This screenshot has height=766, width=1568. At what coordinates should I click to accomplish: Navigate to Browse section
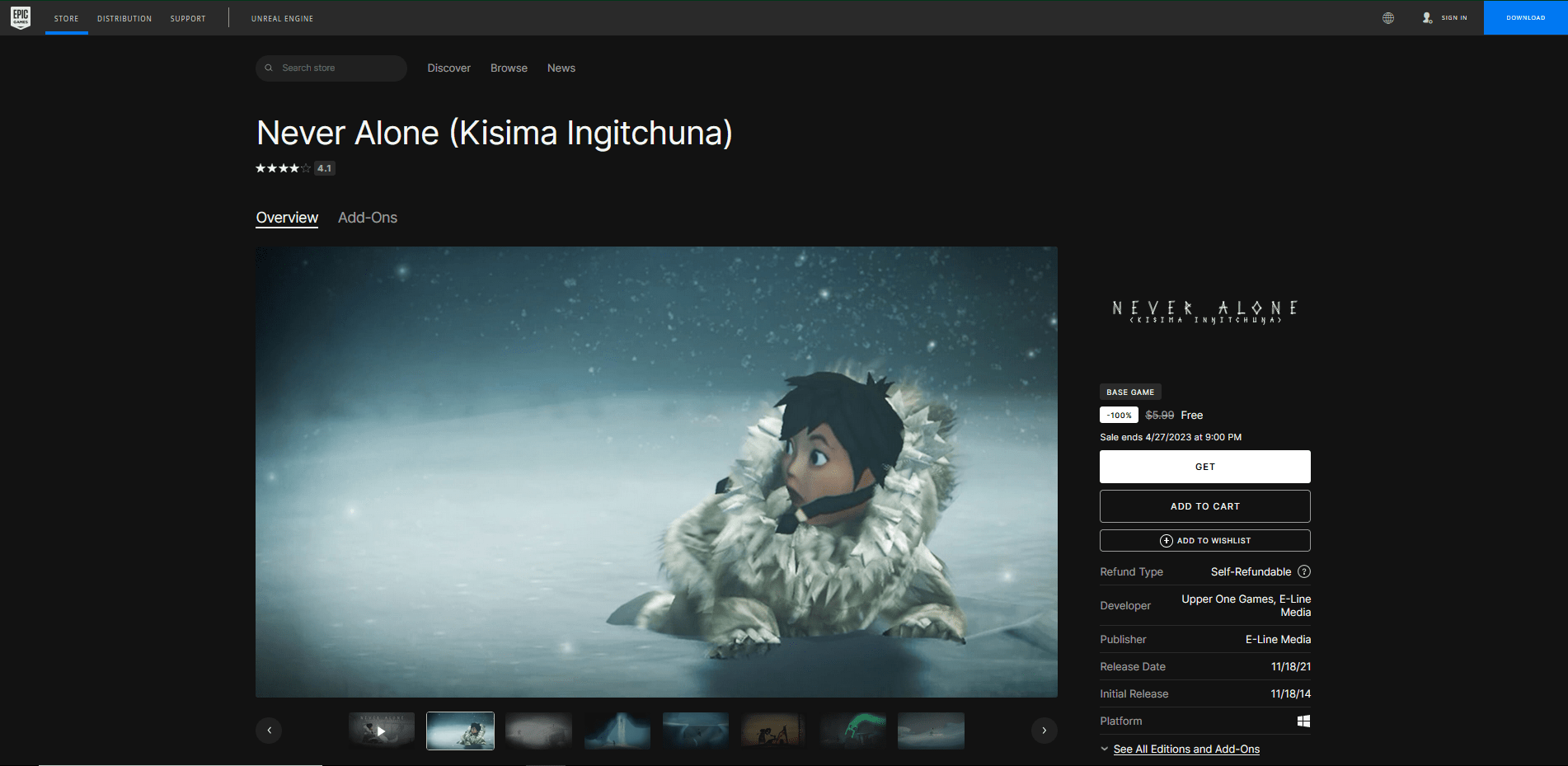tap(509, 68)
